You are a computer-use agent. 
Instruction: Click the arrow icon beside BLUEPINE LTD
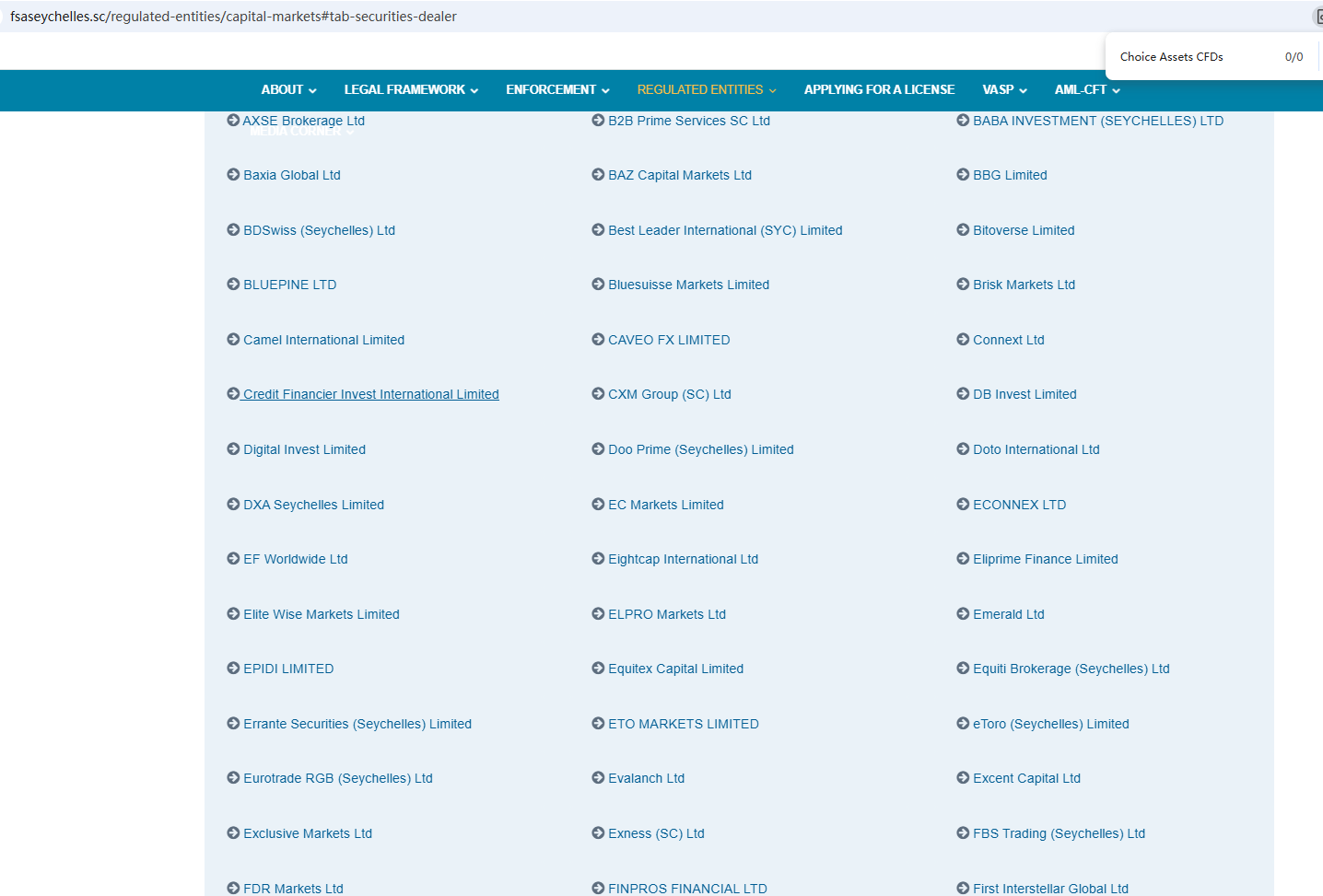[233, 284]
